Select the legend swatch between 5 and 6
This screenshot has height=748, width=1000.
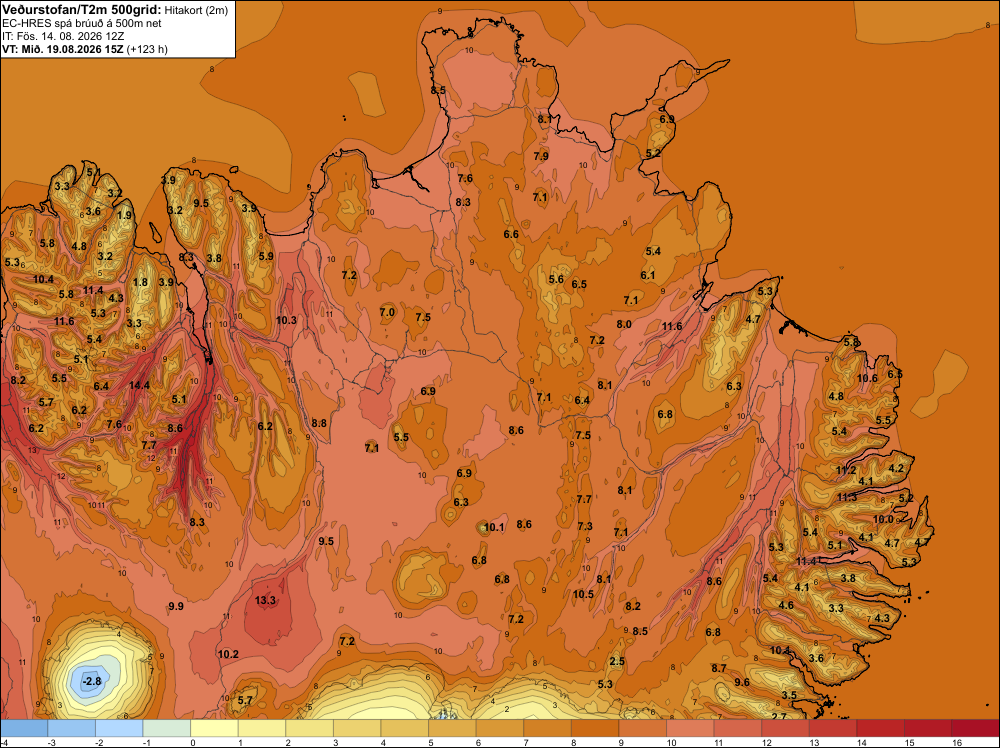[x=452, y=728]
